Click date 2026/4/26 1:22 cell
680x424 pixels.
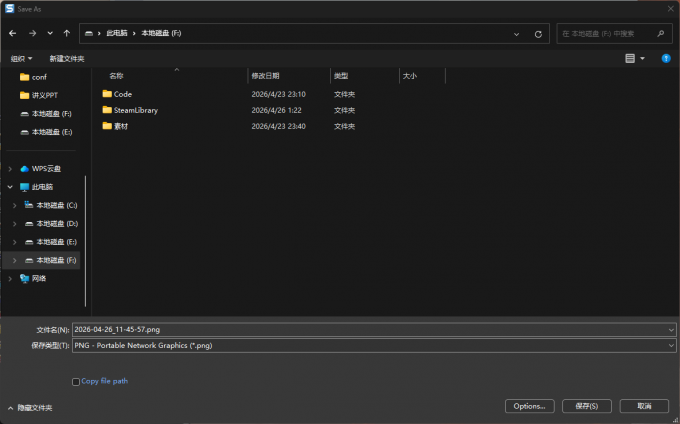pos(276,110)
